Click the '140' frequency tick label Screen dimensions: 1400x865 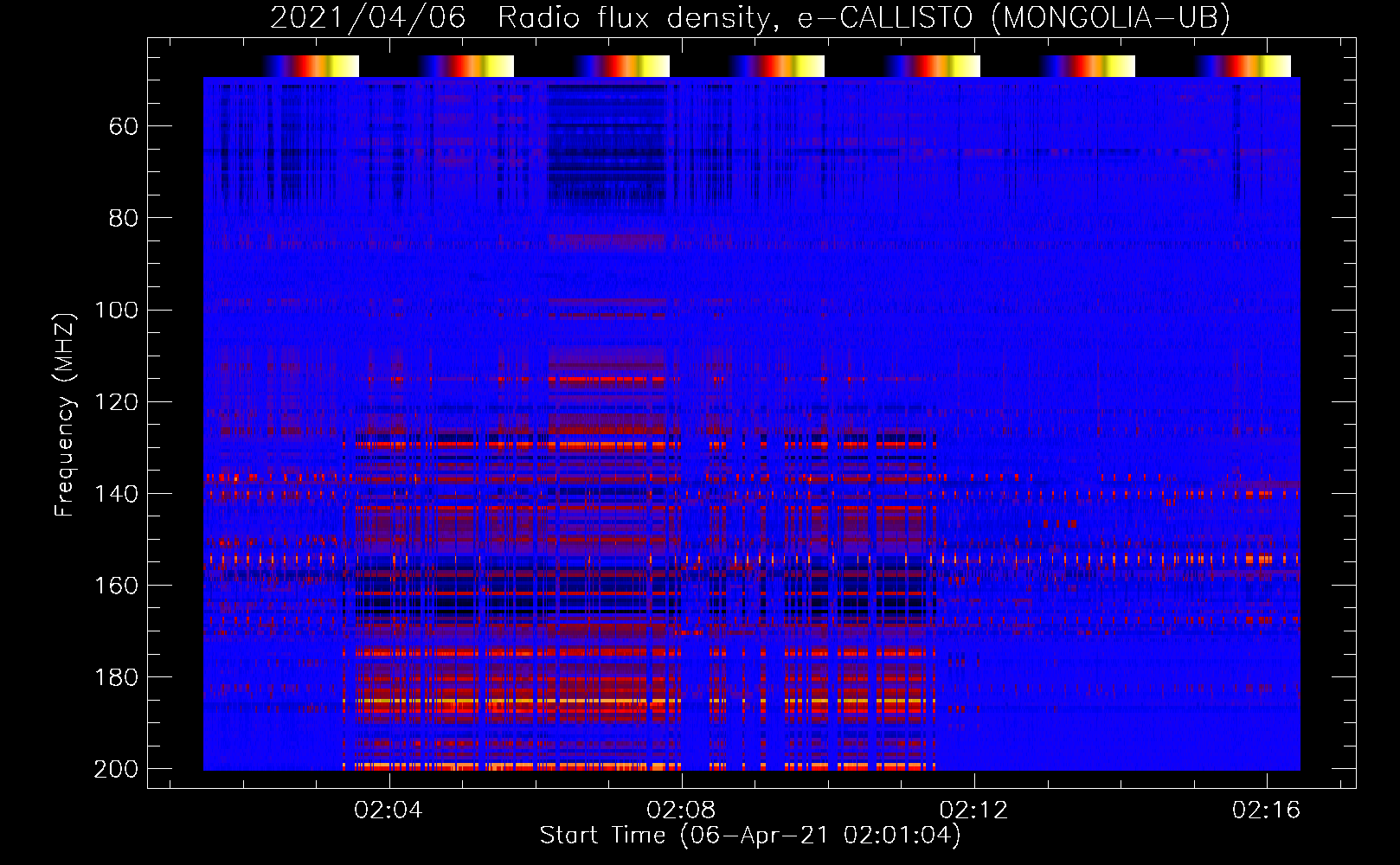pos(116,494)
